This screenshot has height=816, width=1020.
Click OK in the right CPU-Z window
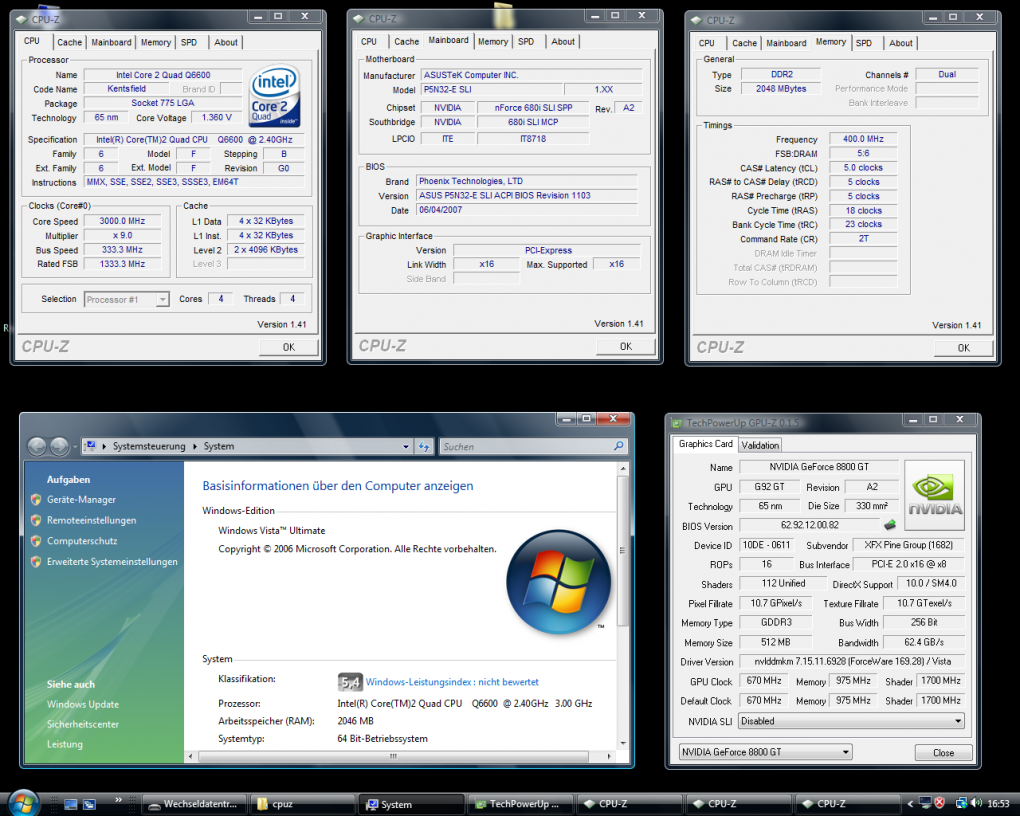(x=963, y=348)
